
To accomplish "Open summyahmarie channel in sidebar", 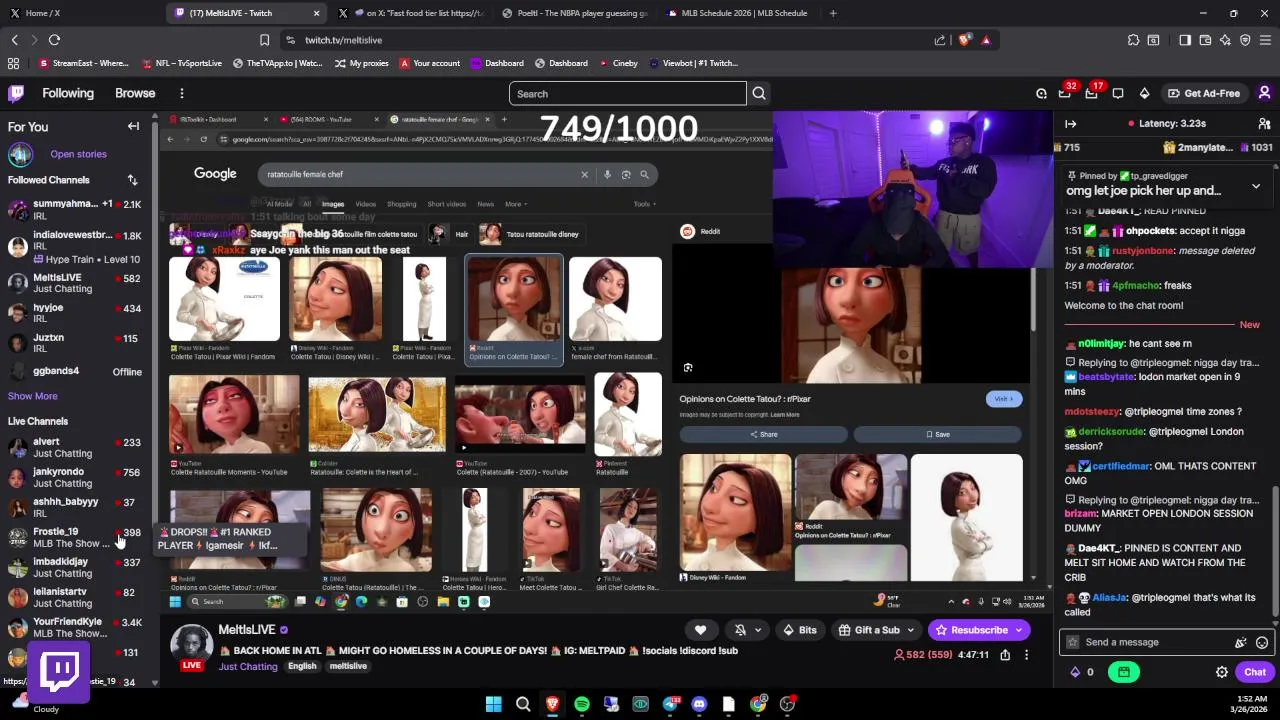I will (75, 210).
